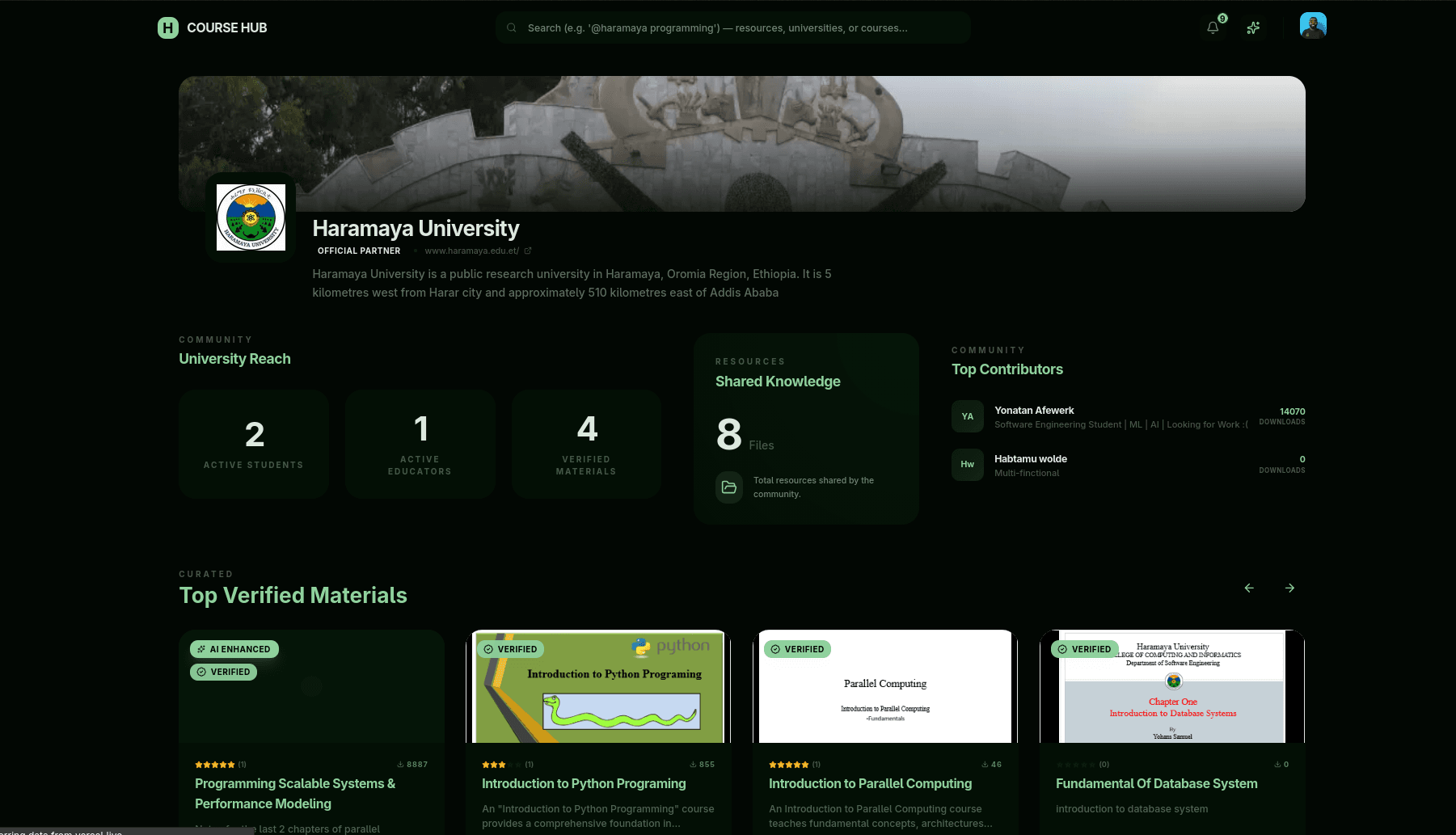
Task: Click star rating on Database System card
Action: [1076, 765]
